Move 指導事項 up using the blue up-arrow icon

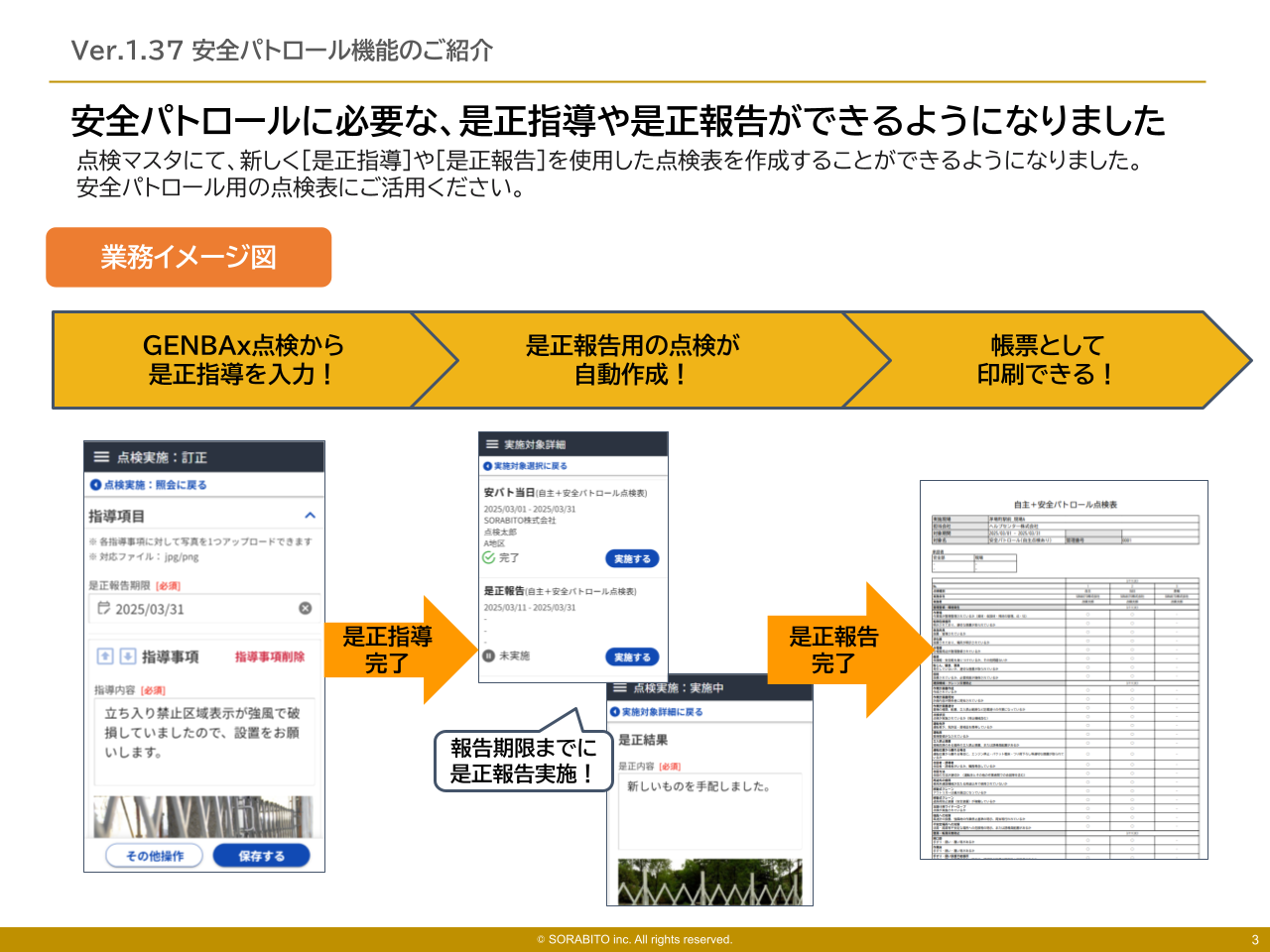coord(104,654)
